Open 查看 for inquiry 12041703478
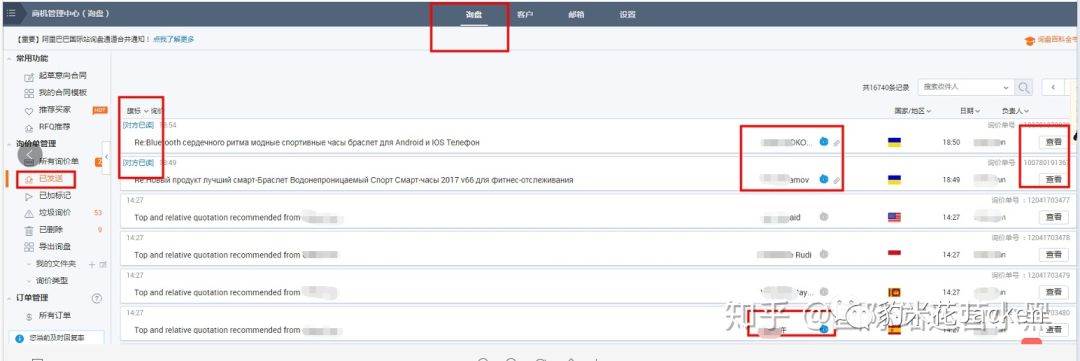The width and height of the screenshot is (1080, 361). pyautogui.click(x=1053, y=255)
